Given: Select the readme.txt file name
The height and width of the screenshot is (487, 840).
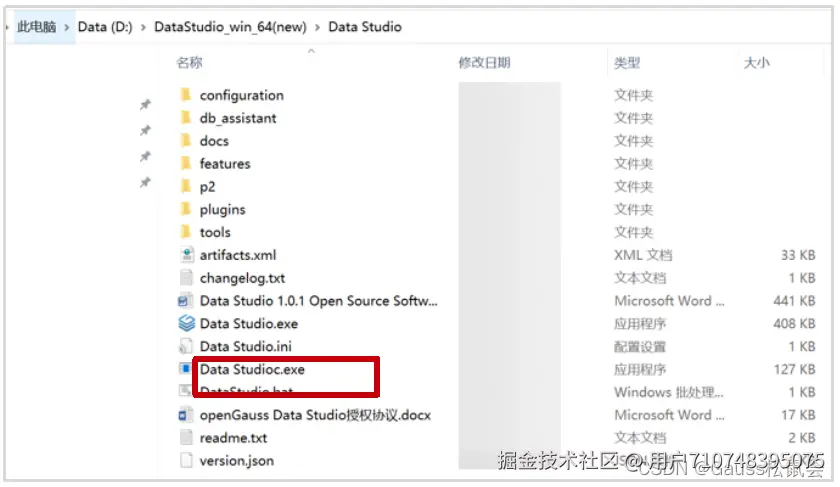Looking at the screenshot, I should point(233,438).
